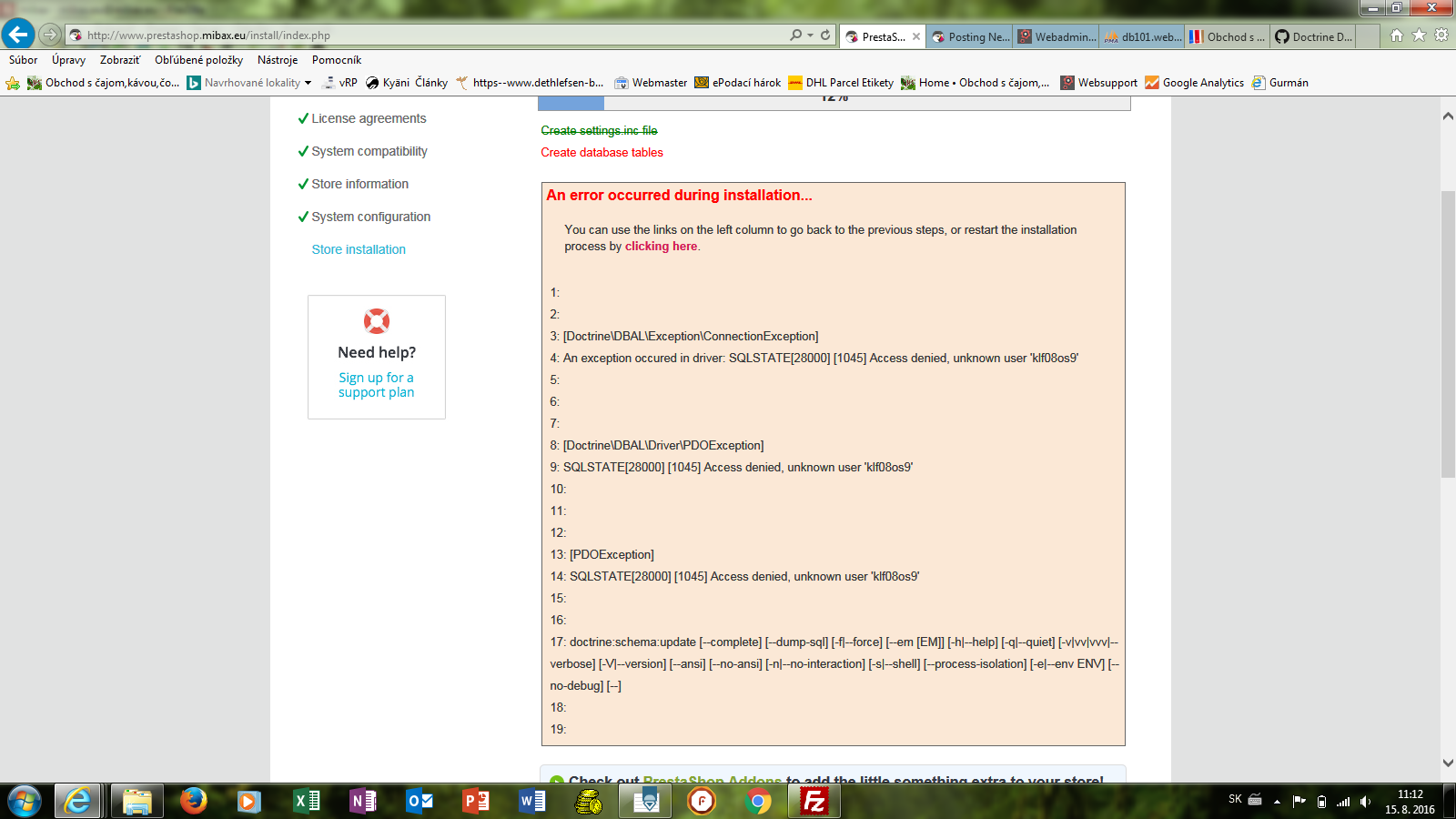1456x819 pixels.
Task: Click the network signal tray icon
Action: 1343,801
